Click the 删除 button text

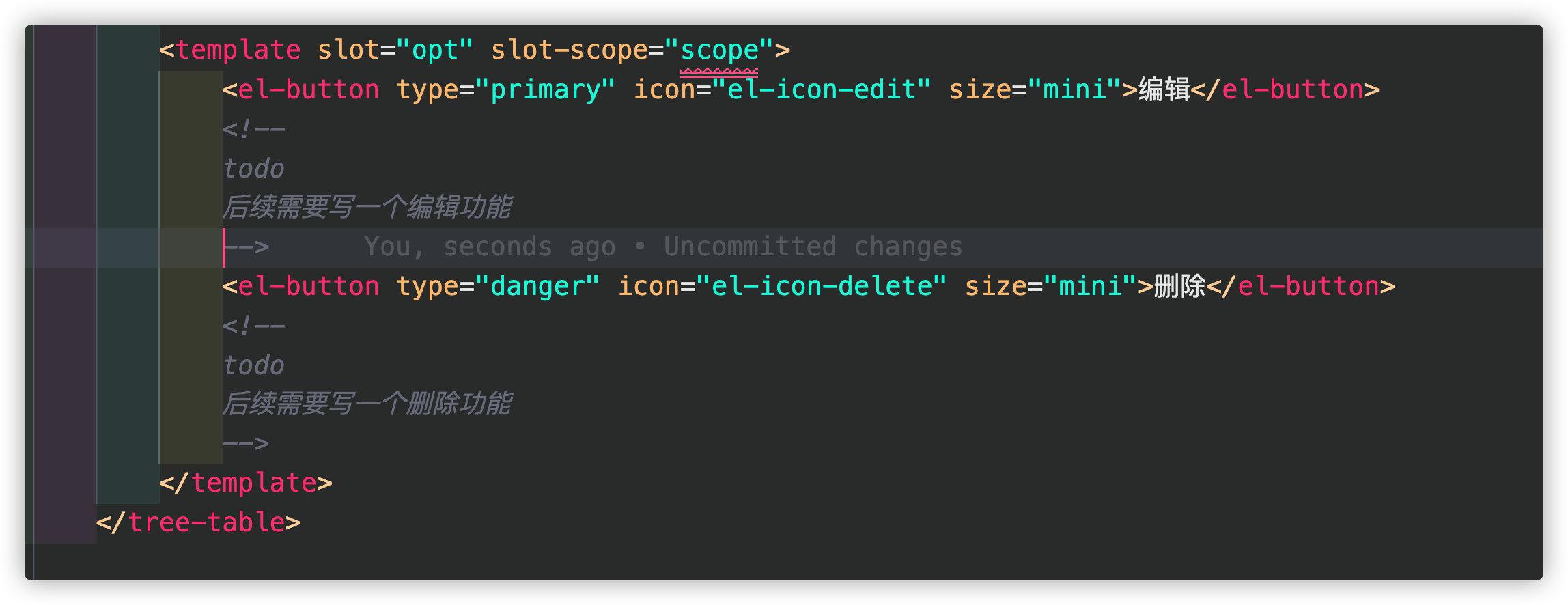1180,286
